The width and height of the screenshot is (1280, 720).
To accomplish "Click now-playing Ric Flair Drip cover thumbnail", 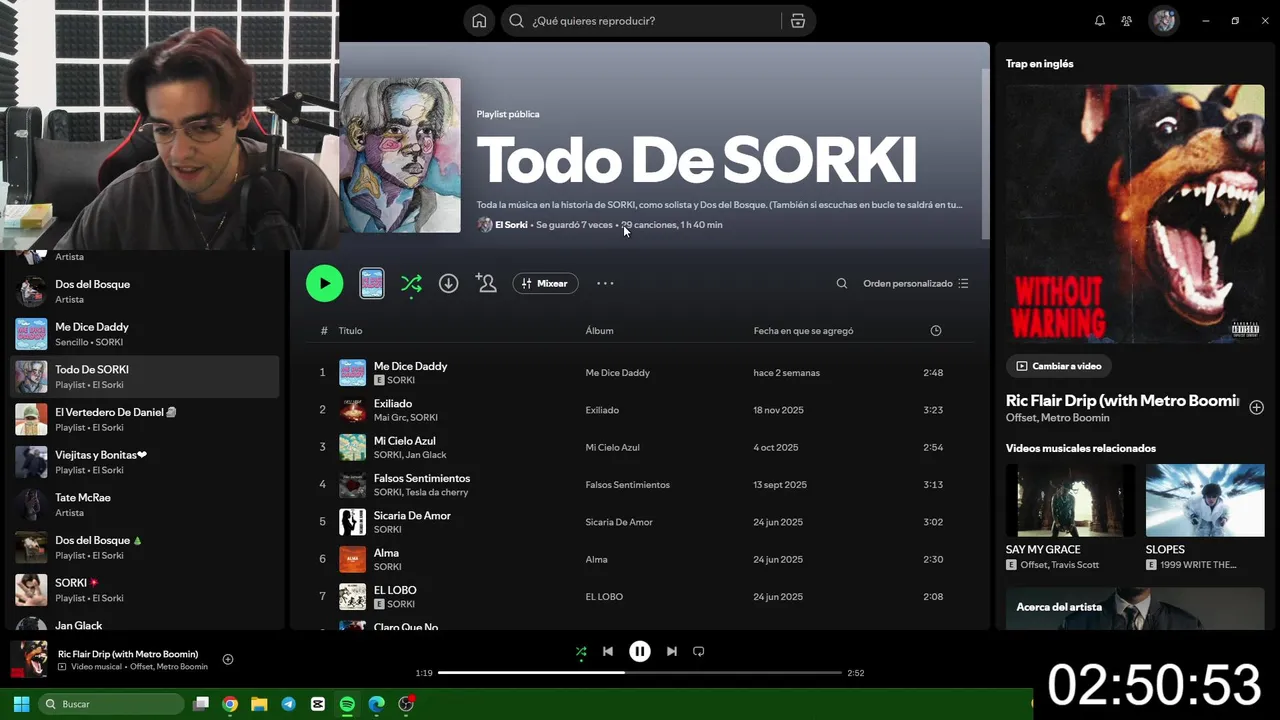I will pyautogui.click(x=29, y=660).
